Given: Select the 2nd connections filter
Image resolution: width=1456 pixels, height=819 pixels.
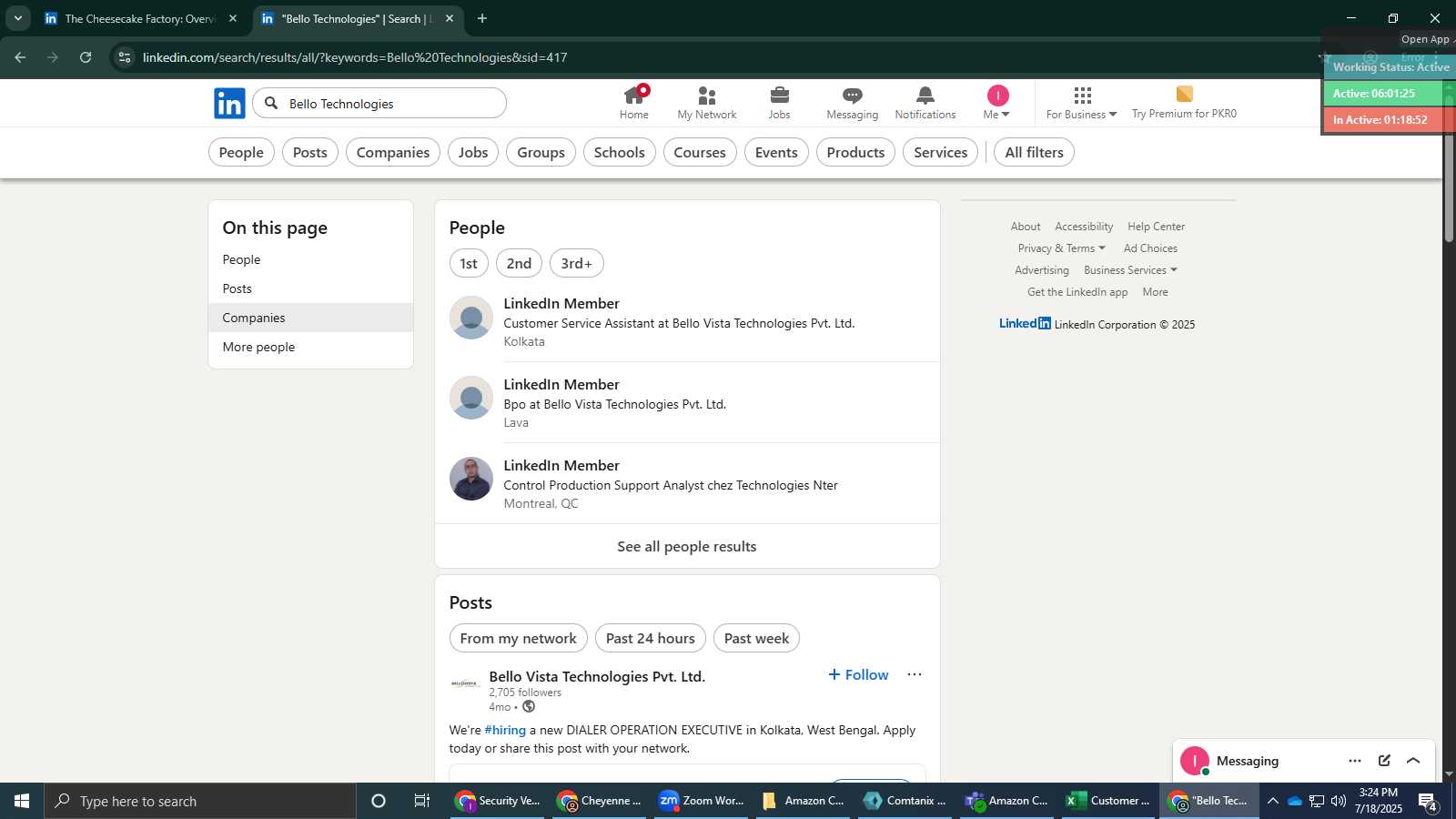Looking at the screenshot, I should pyautogui.click(x=519, y=264).
